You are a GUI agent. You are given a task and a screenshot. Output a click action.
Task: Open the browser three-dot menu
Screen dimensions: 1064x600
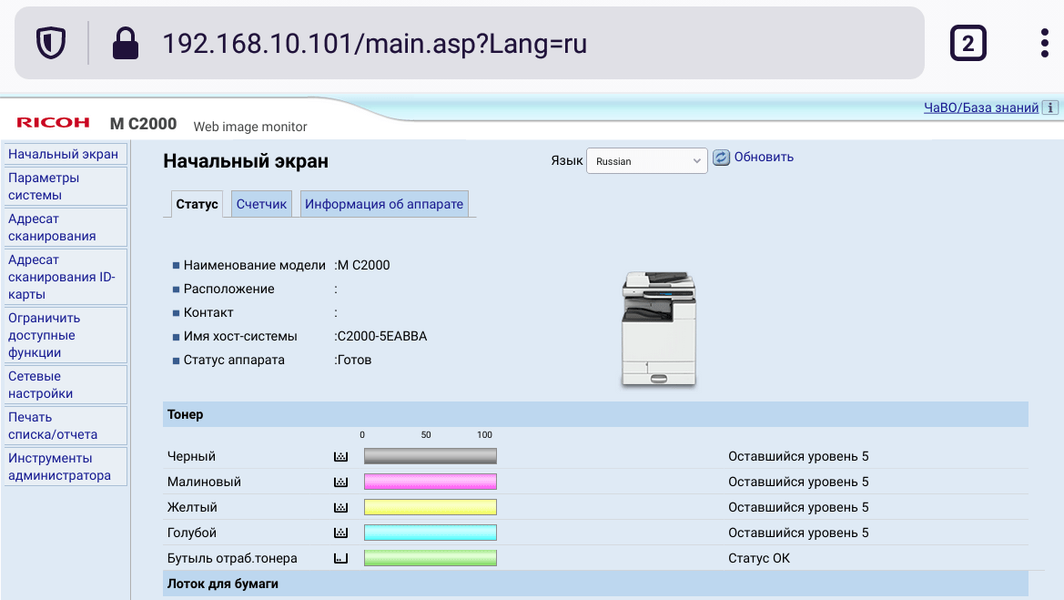click(x=1044, y=43)
